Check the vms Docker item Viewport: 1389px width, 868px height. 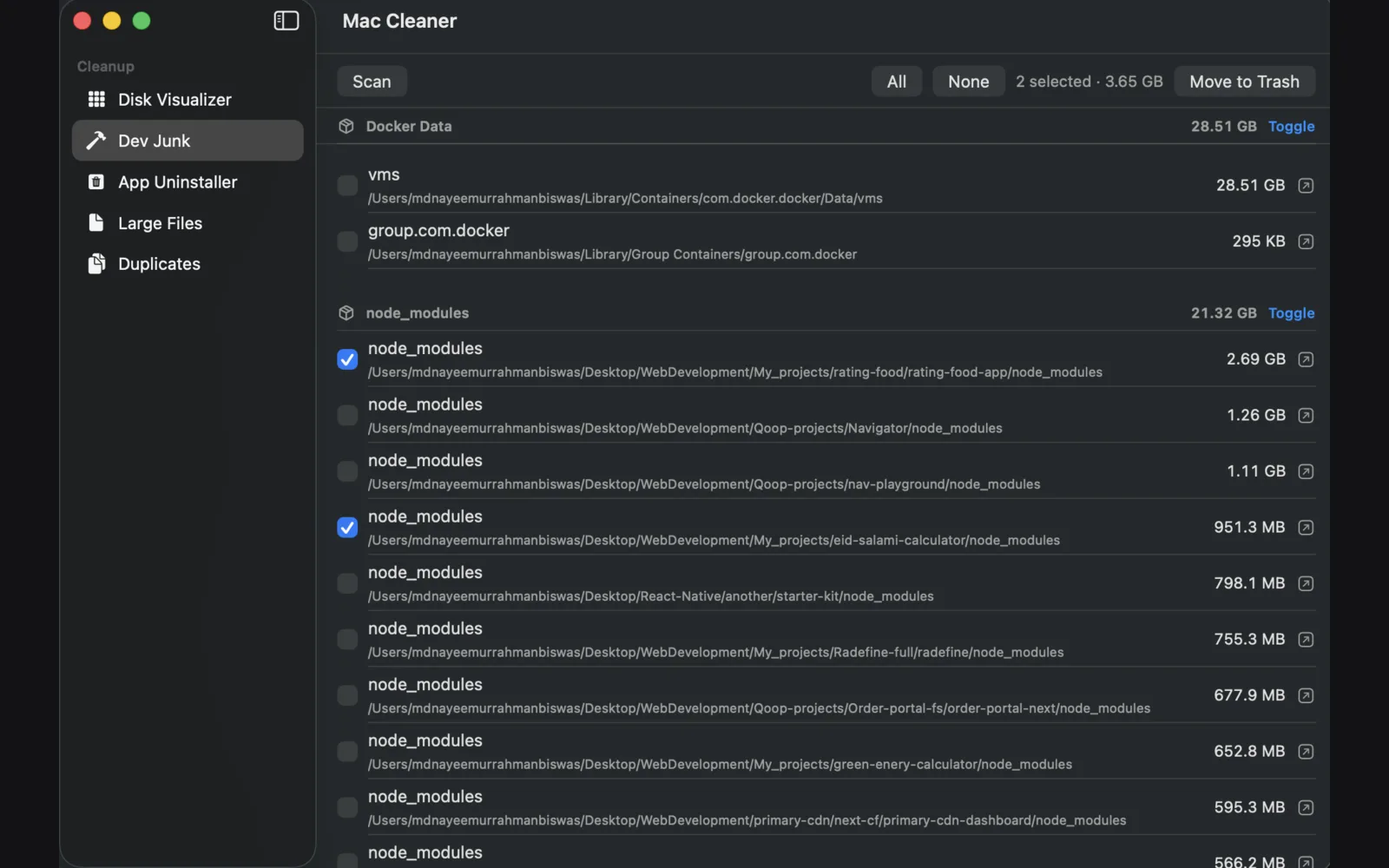coord(347,186)
